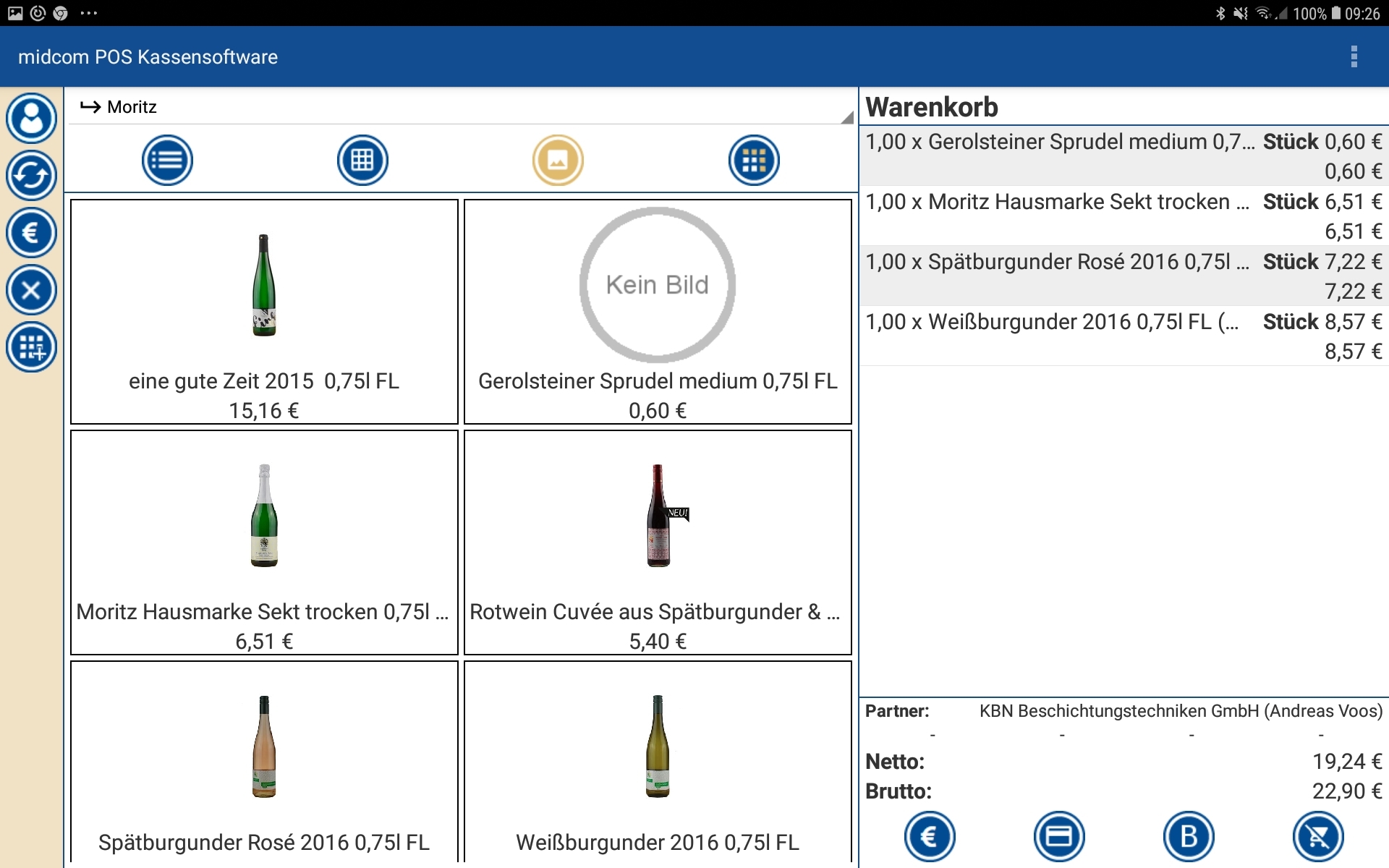
Task: Open the user profile icon in sidebar
Action: [x=31, y=118]
